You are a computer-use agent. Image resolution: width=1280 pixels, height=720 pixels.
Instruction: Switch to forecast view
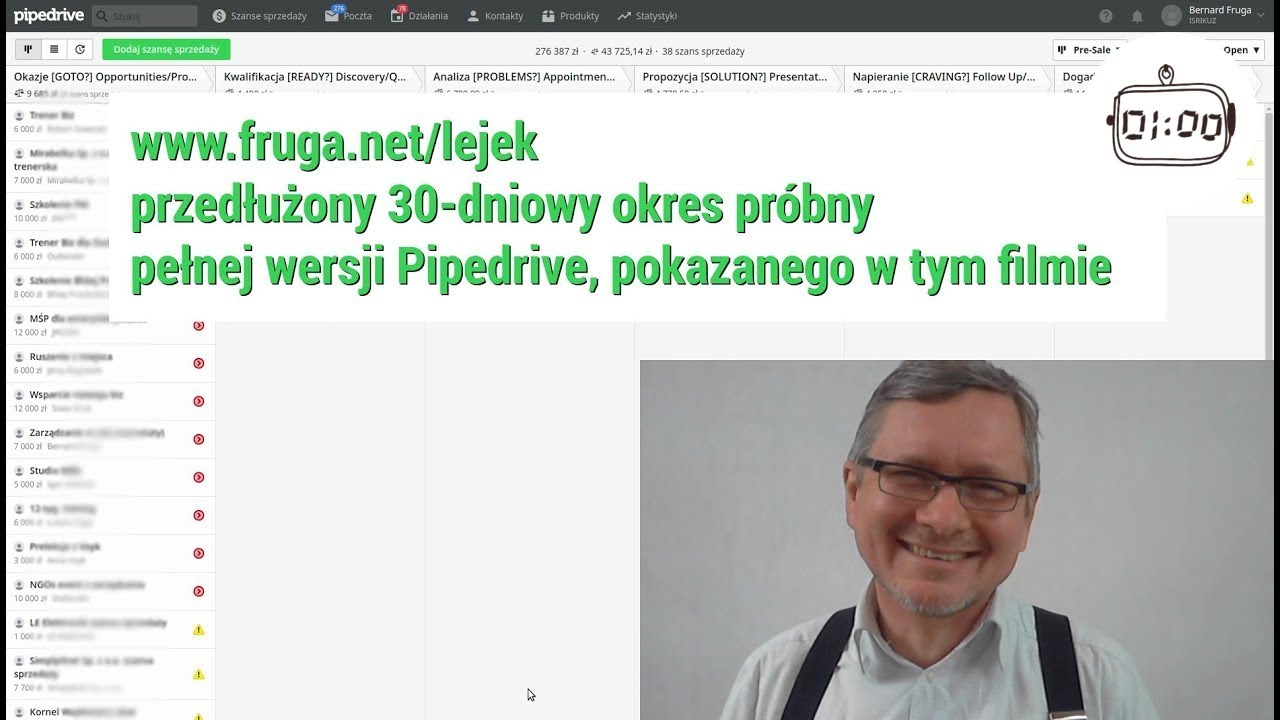80,49
